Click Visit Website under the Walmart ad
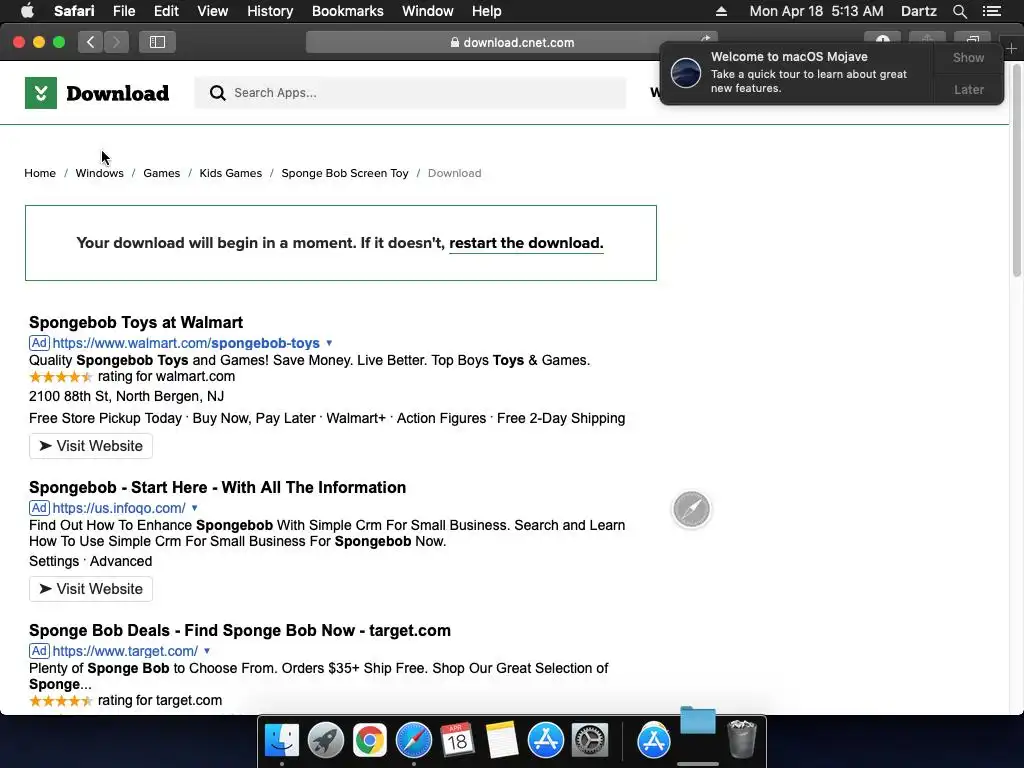Screen dimensions: 1024x768 point(91,446)
